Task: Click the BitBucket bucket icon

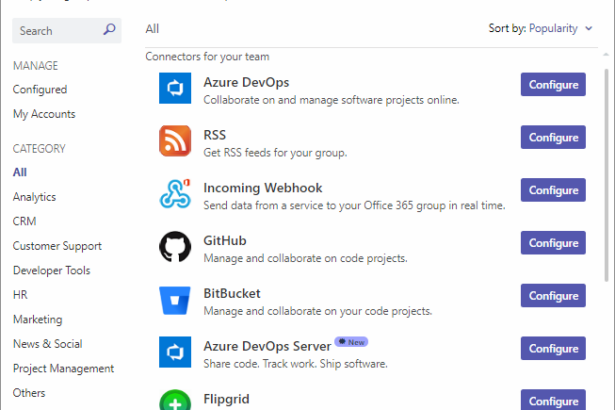Action: coord(175,301)
